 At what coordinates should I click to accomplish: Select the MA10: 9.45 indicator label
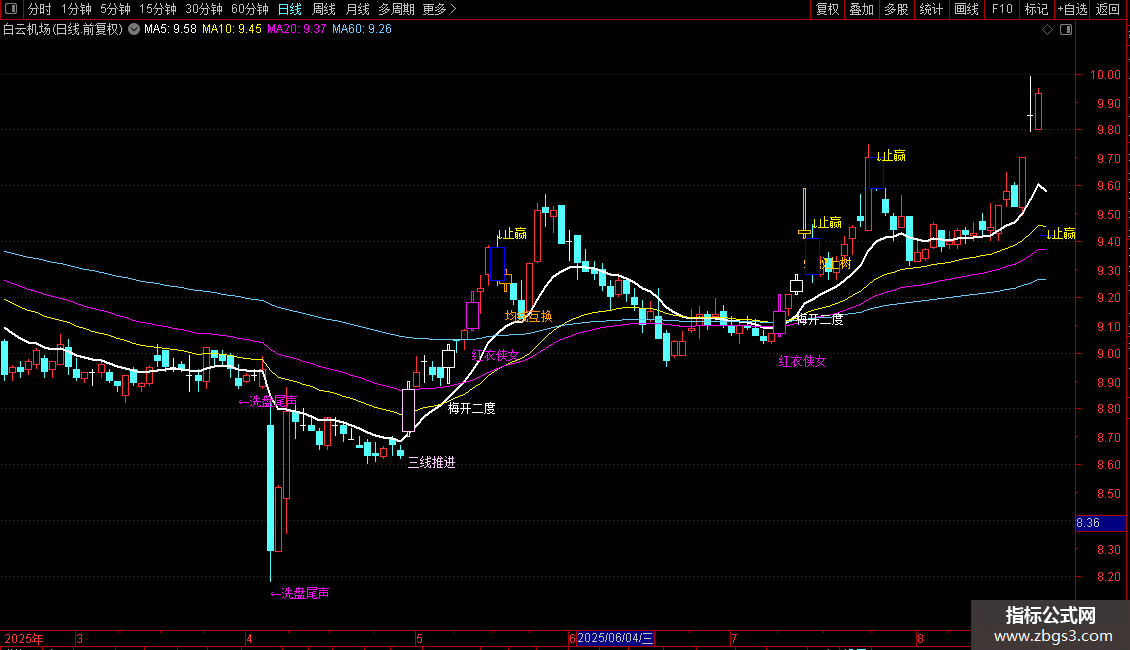pos(231,30)
